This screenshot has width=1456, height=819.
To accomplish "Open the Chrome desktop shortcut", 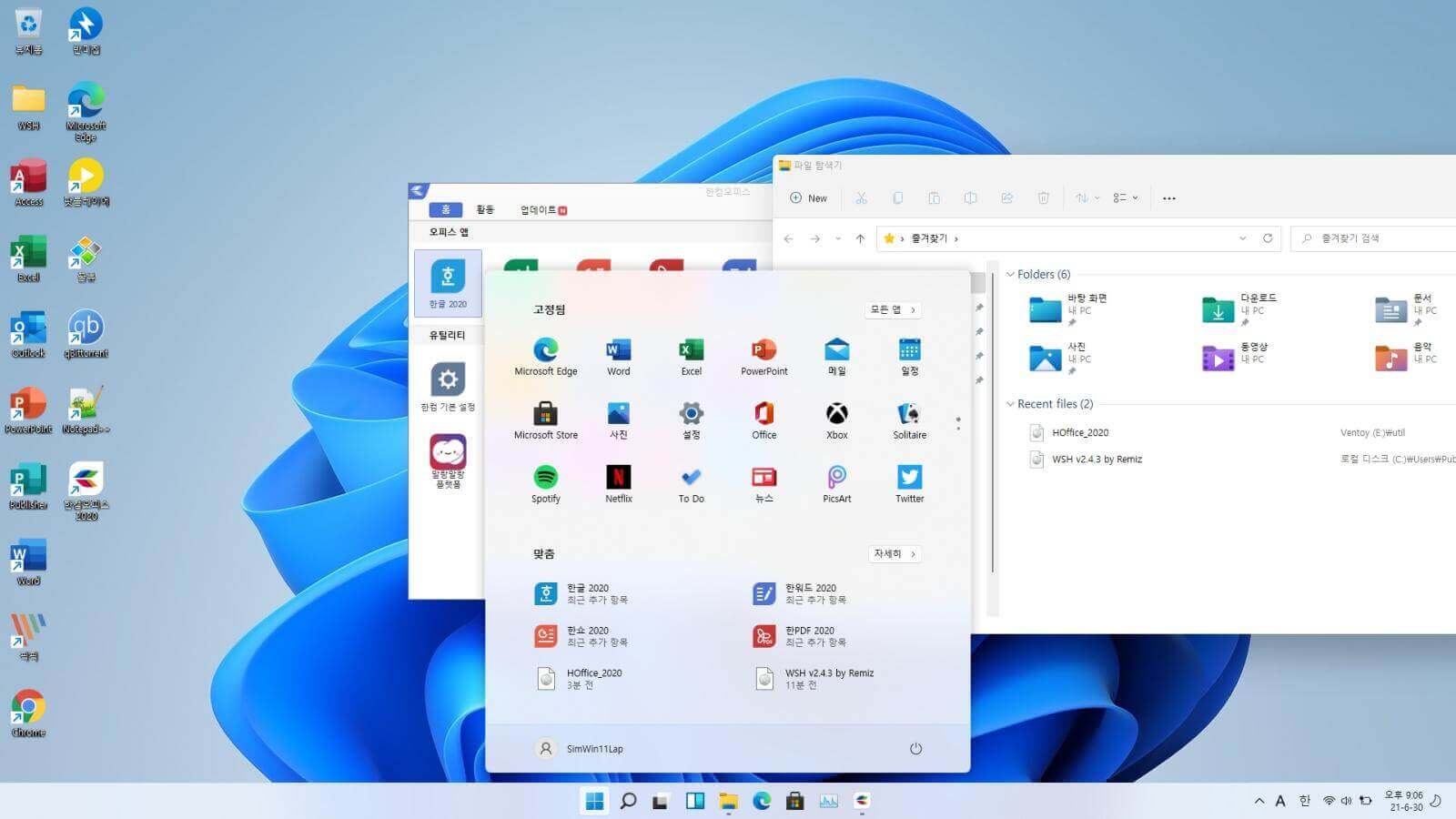I will coord(28,713).
